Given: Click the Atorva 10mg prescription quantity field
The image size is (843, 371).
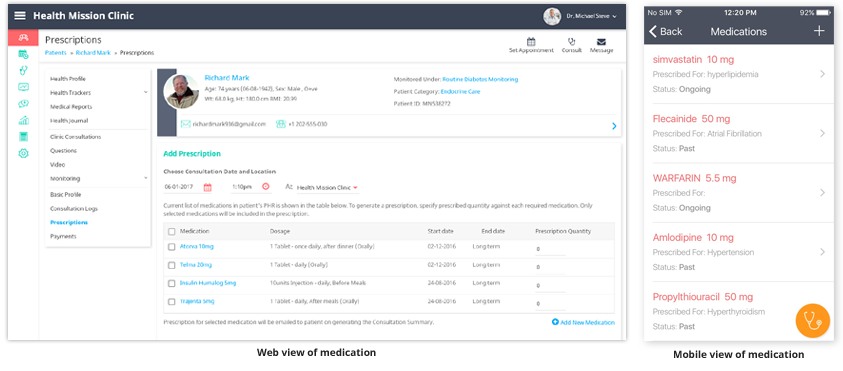Looking at the screenshot, I should [x=550, y=249].
